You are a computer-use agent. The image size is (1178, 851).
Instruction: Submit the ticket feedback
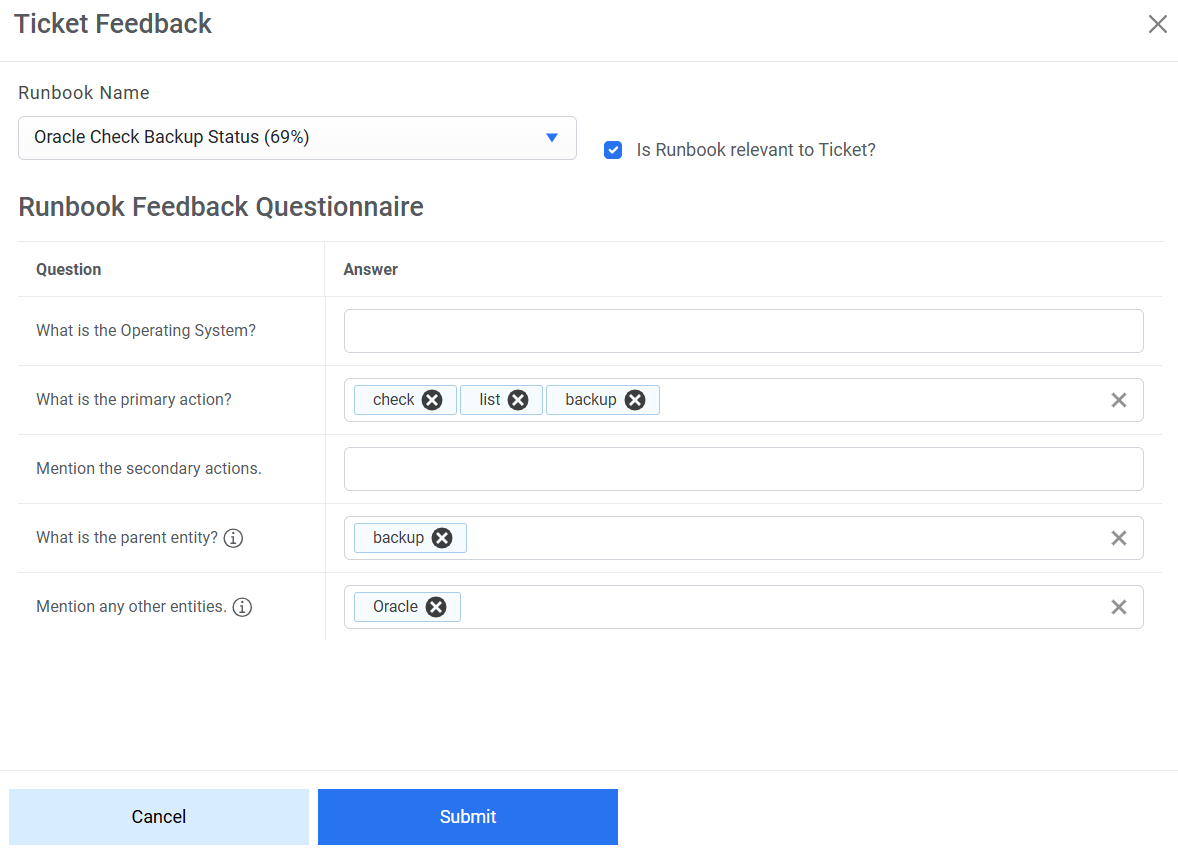pos(467,817)
